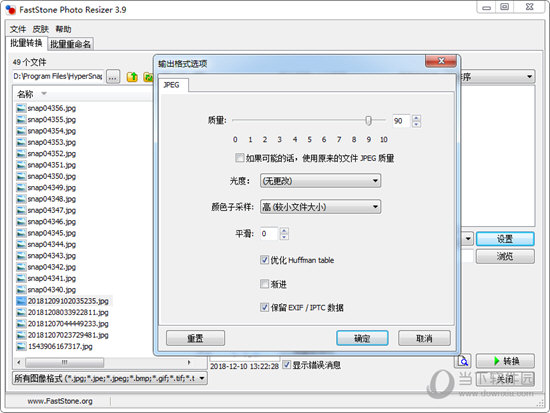The width and height of the screenshot is (550, 413).
Task: Toggle keep EXIF / IPTC data checkbox
Action: 264,307
